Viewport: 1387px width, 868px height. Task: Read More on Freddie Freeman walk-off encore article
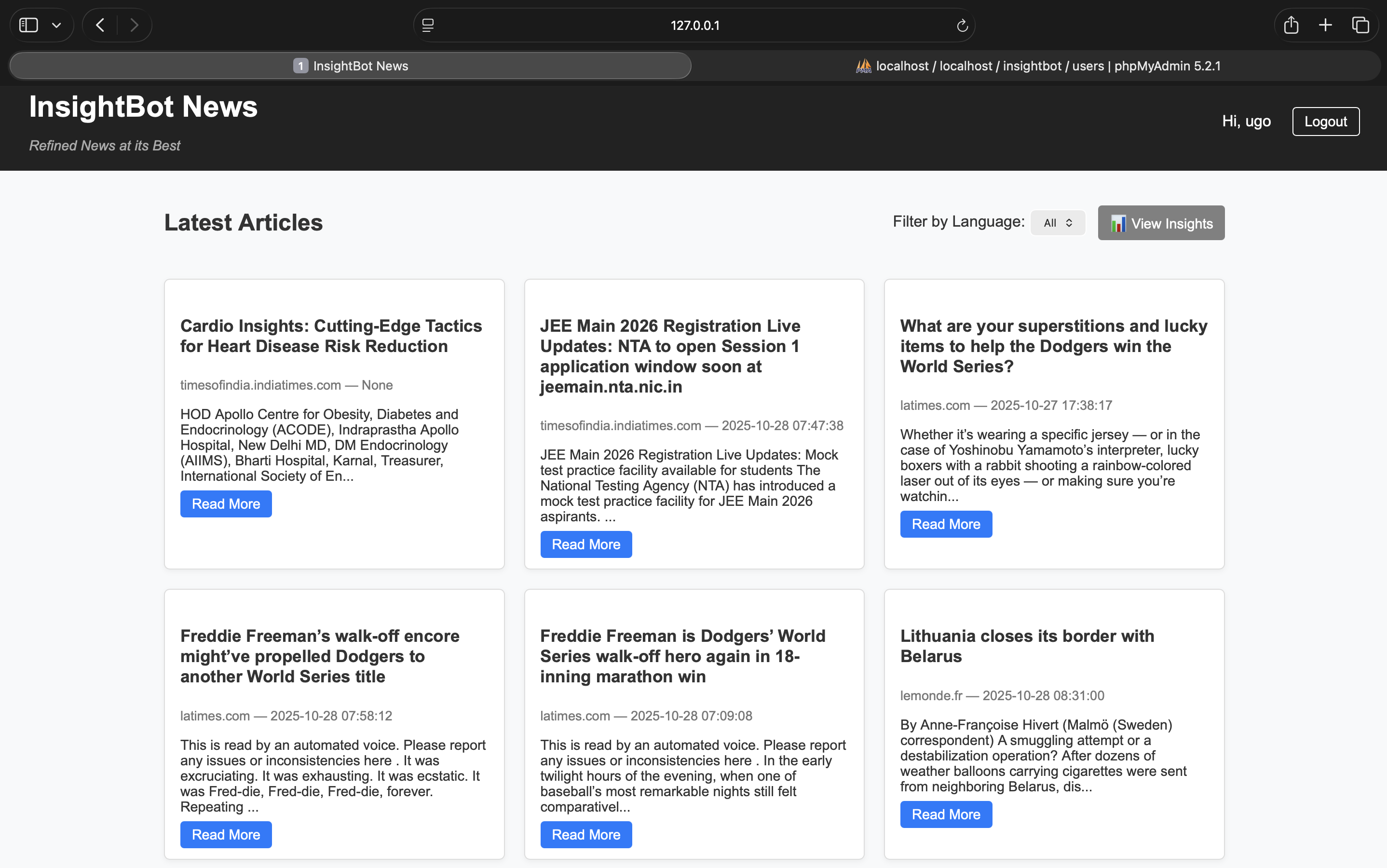pos(226,835)
